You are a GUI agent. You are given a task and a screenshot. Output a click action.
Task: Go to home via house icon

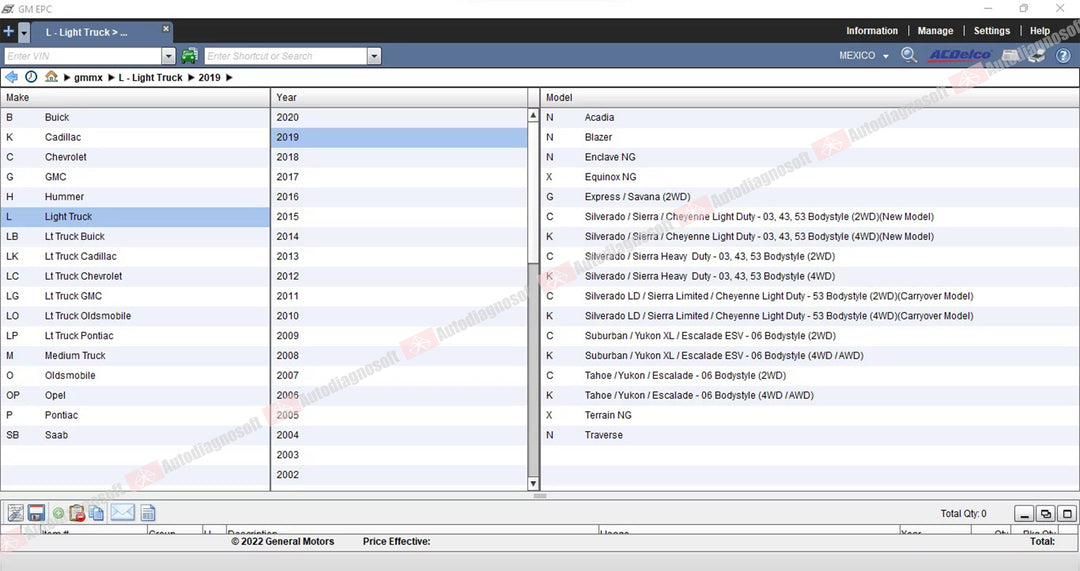click(51, 76)
